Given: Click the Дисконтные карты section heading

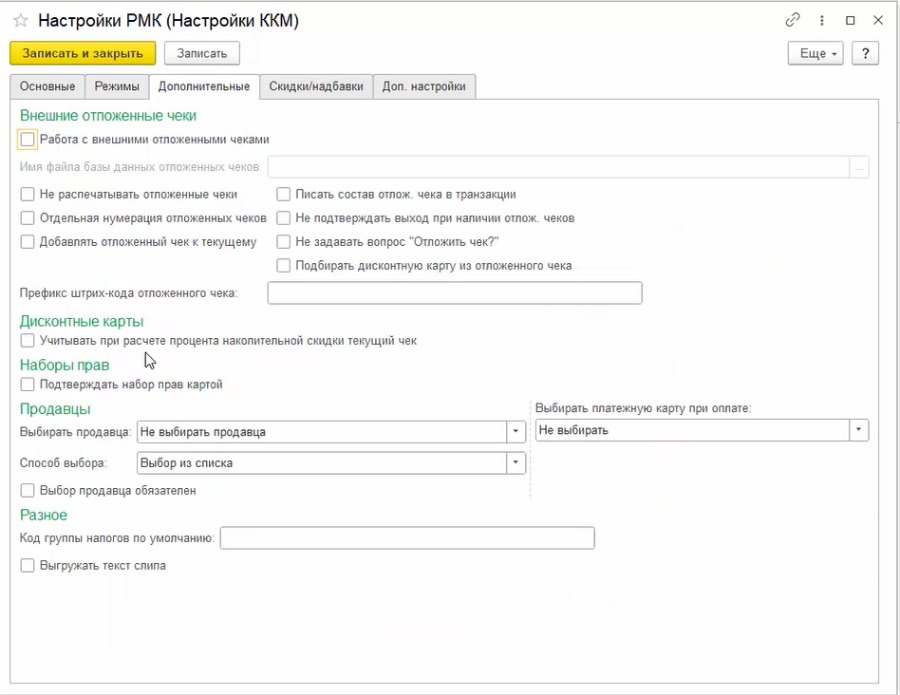Looking at the screenshot, I should pyautogui.click(x=82, y=321).
